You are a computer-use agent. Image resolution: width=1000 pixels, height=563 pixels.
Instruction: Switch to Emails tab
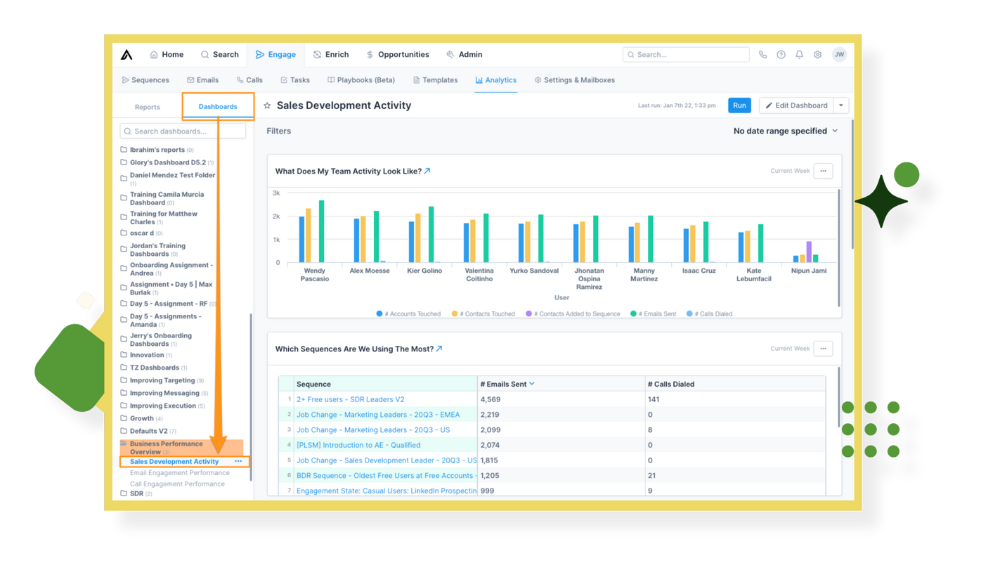tap(203, 80)
